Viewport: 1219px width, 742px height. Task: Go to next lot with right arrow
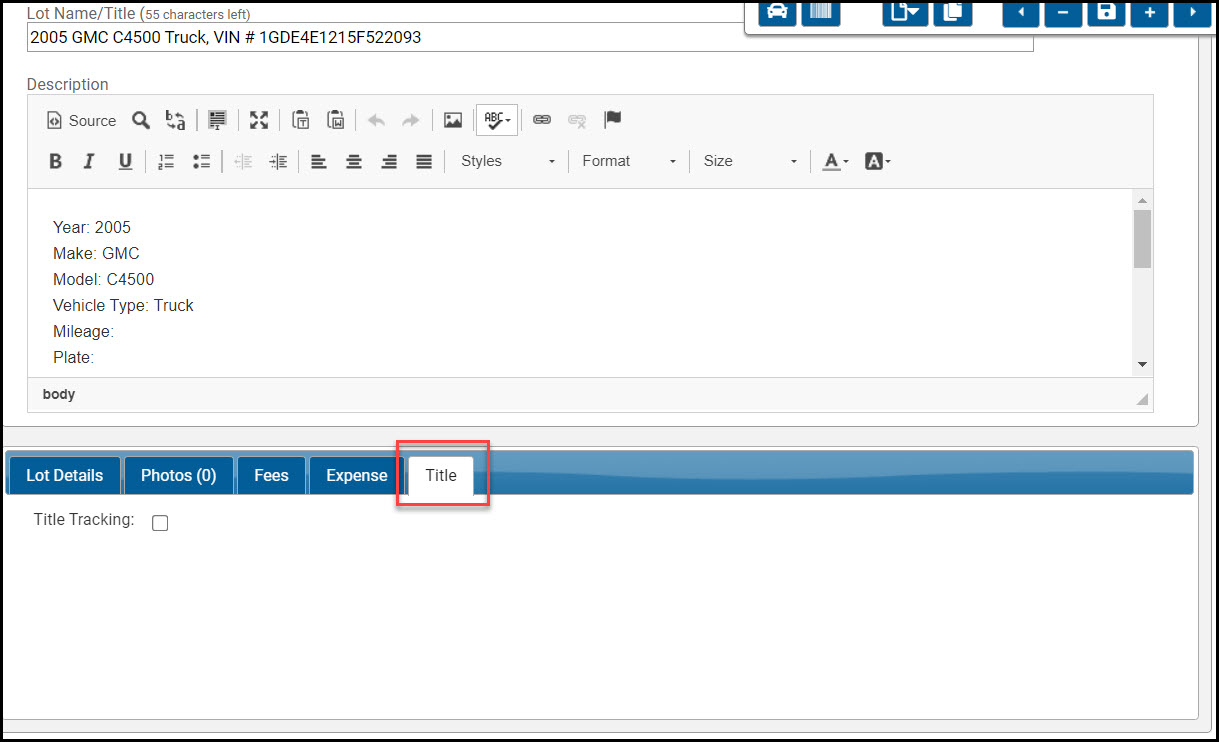(1192, 12)
